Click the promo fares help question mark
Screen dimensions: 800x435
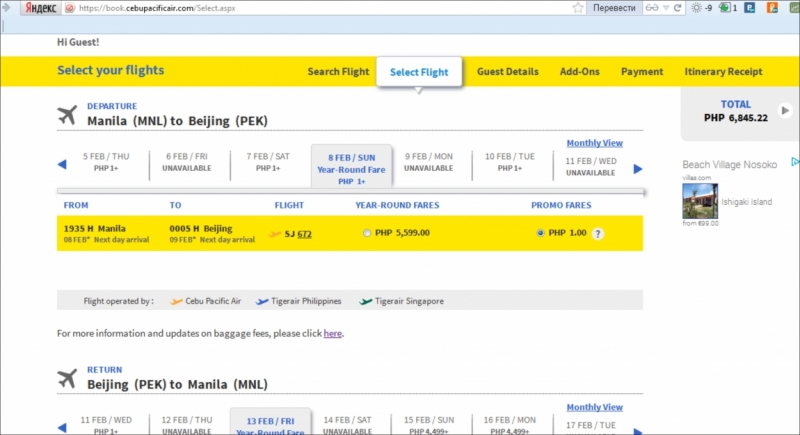pyautogui.click(x=598, y=234)
